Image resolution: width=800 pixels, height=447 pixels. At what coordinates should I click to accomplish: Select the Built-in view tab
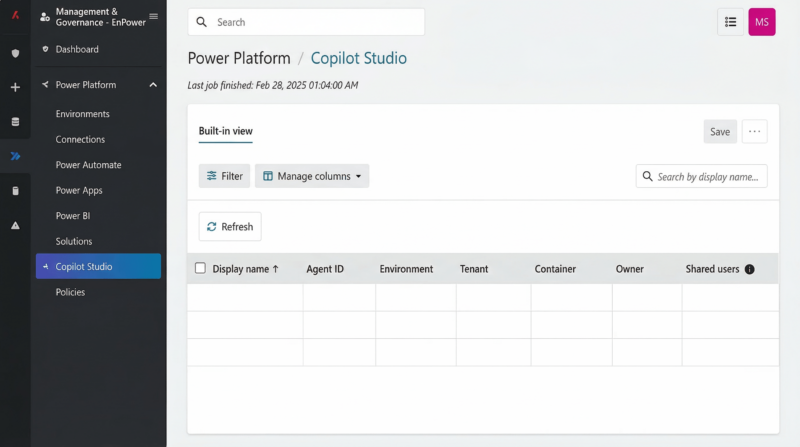pyautogui.click(x=225, y=131)
